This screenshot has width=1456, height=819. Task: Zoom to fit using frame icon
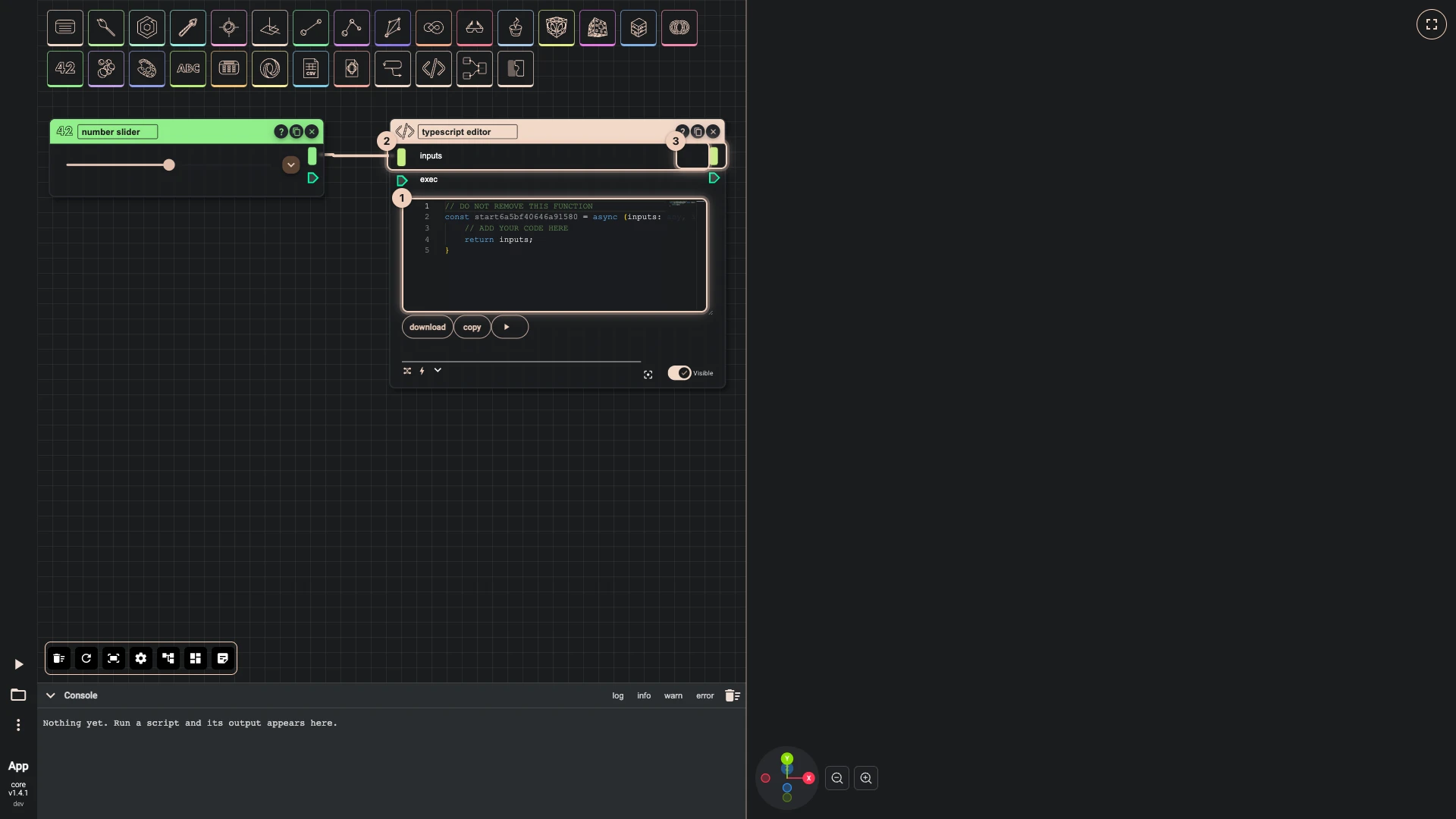(x=114, y=658)
